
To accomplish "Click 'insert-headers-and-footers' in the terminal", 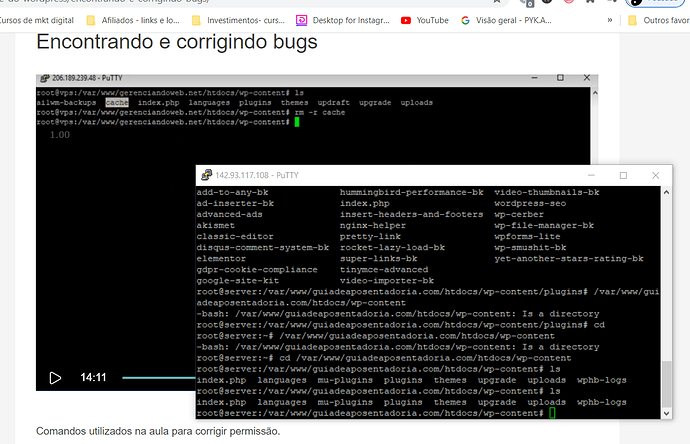I will [x=411, y=214].
